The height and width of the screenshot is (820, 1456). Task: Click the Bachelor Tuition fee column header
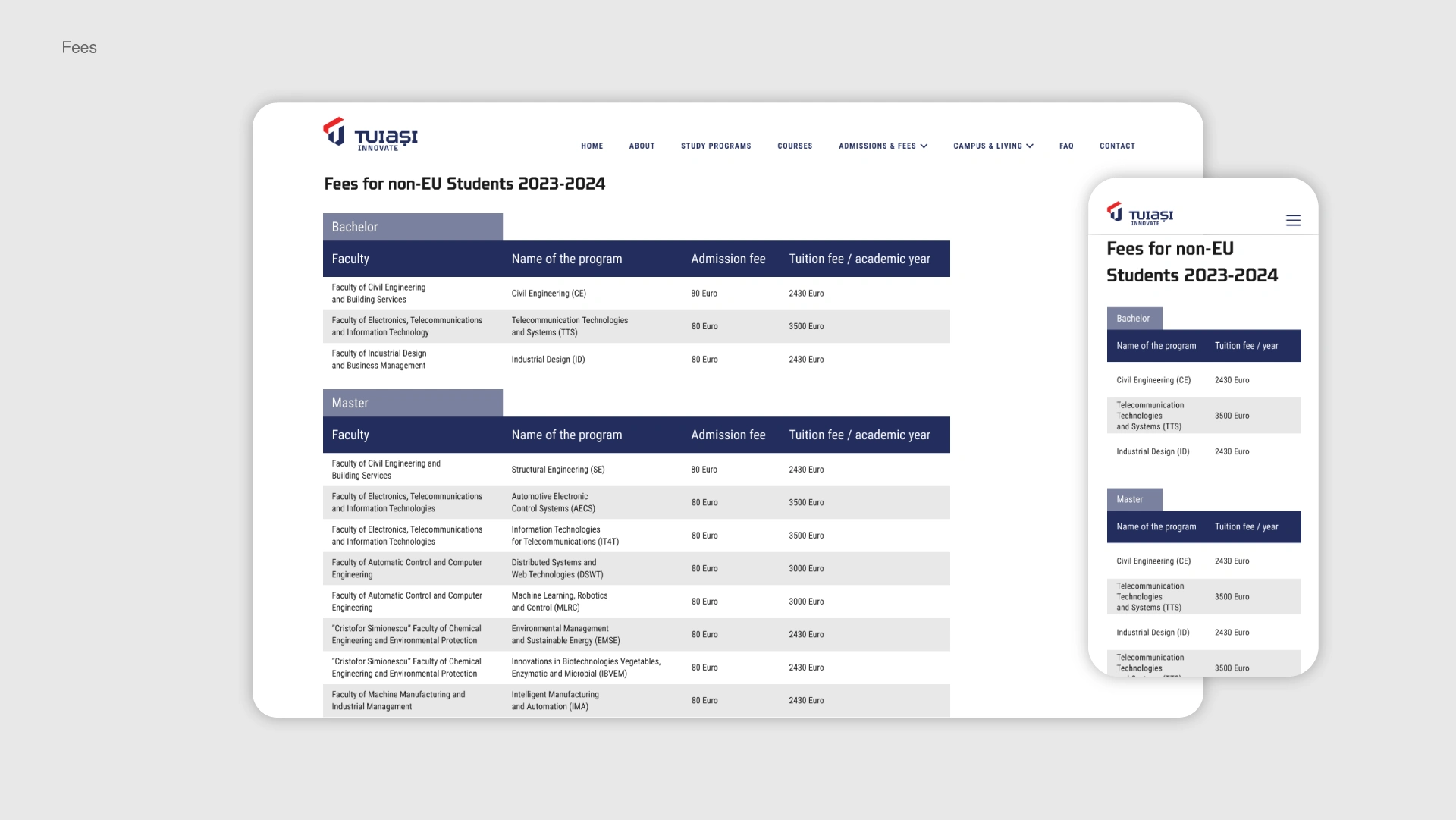point(858,259)
